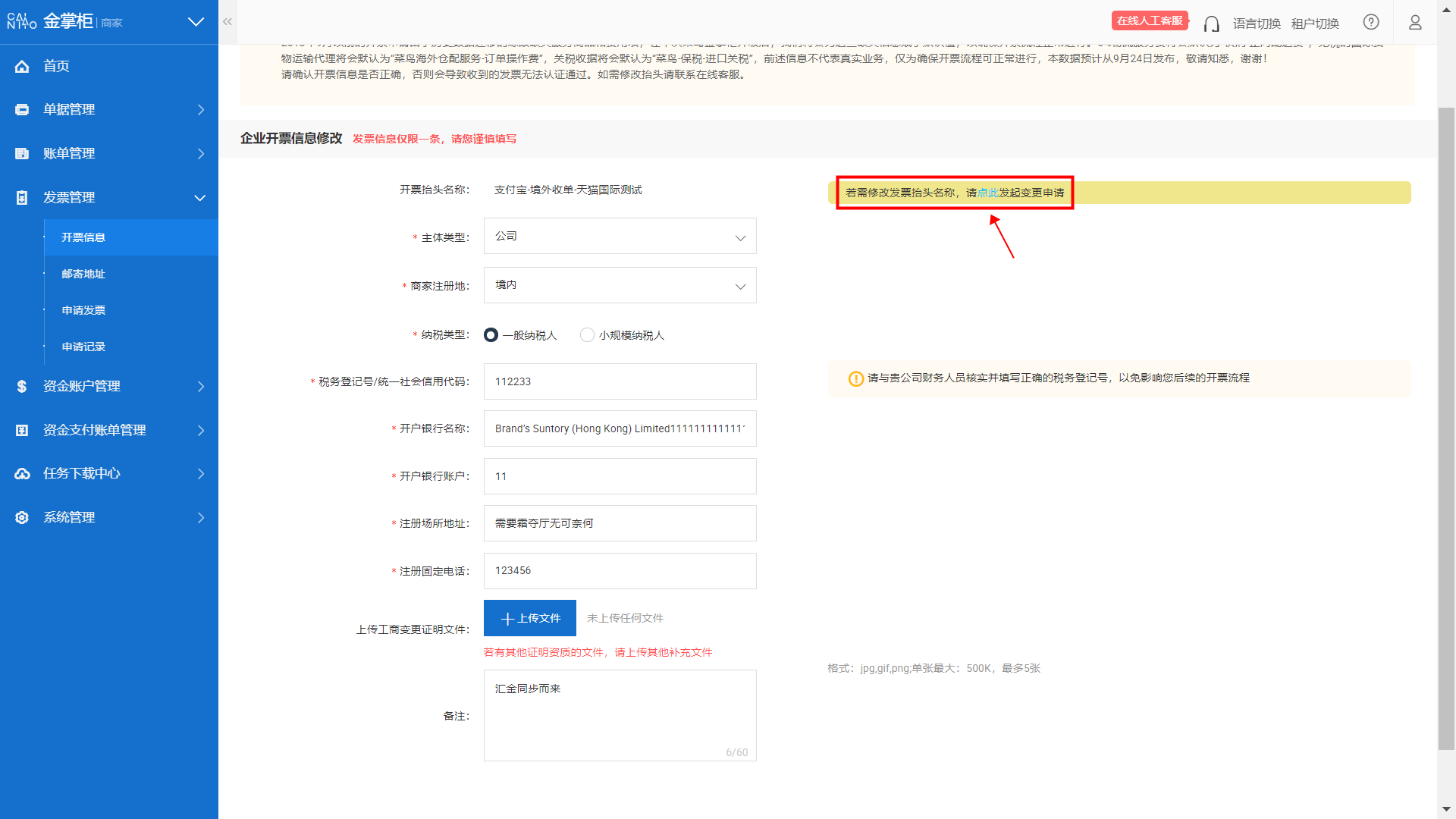Expand the 账单管理 menu arrow
The height and width of the screenshot is (819, 1456).
[201, 154]
